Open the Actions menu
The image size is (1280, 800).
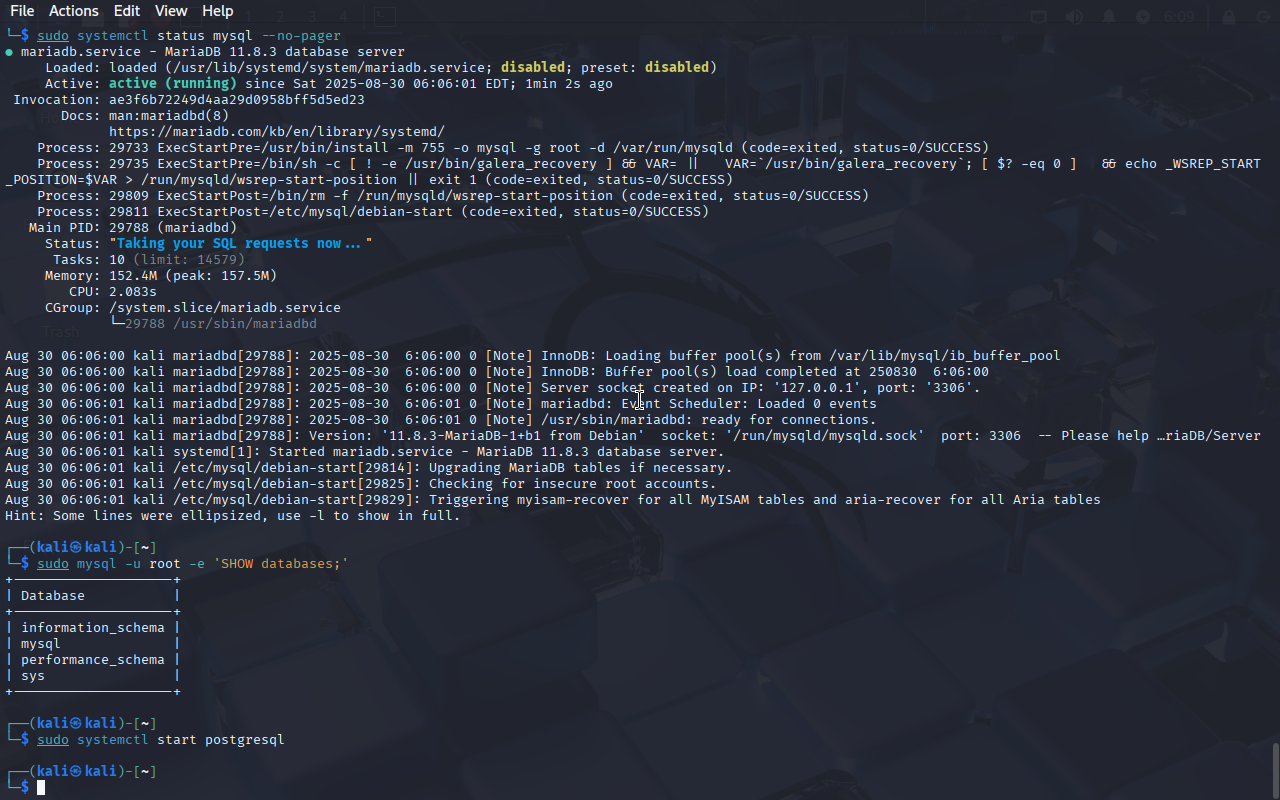click(74, 11)
